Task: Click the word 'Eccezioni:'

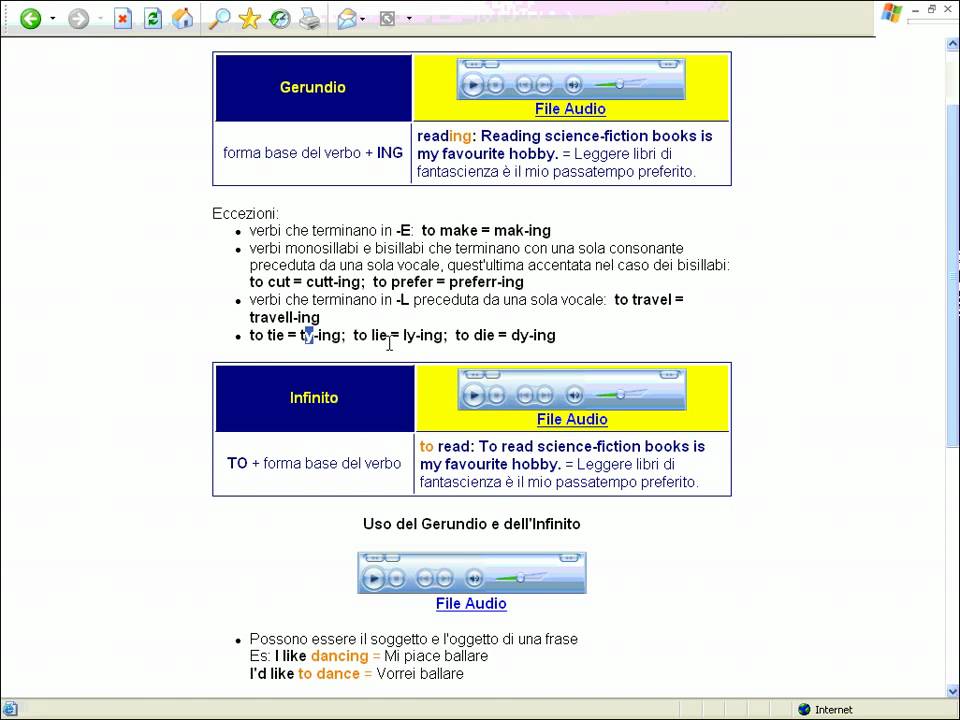Action: point(246,214)
